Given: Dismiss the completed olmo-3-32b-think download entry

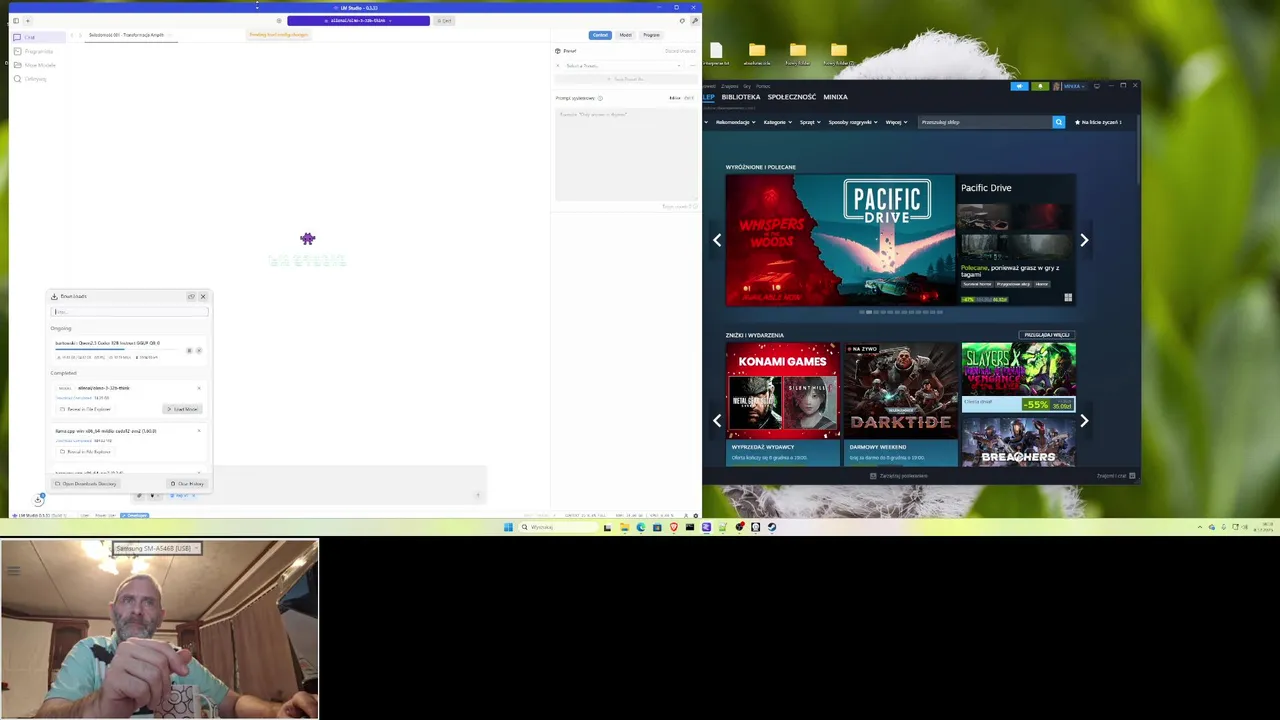Looking at the screenshot, I should (x=199, y=388).
